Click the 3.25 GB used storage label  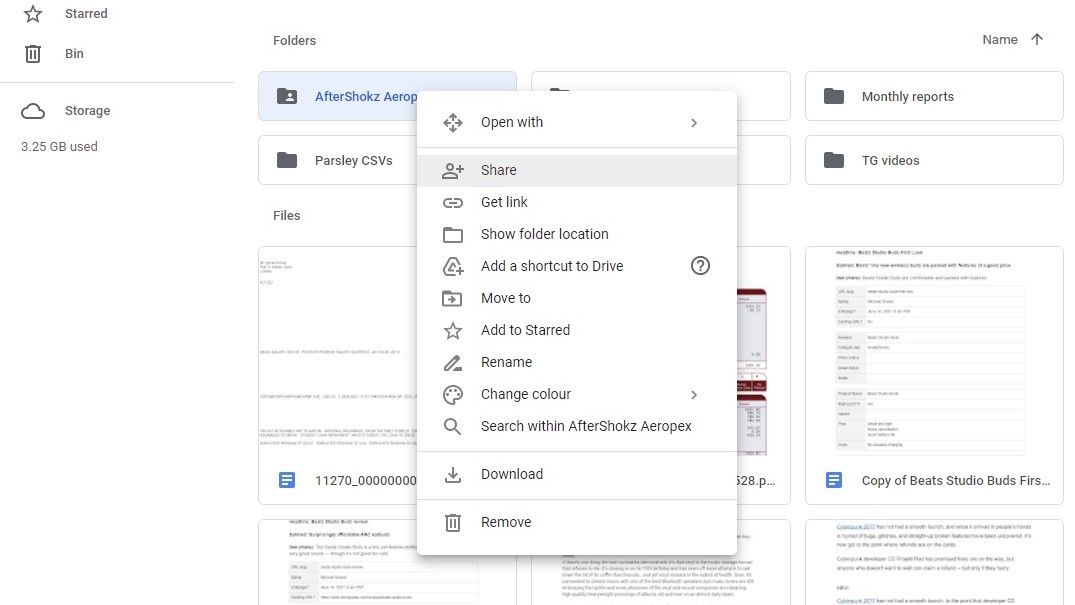60,146
